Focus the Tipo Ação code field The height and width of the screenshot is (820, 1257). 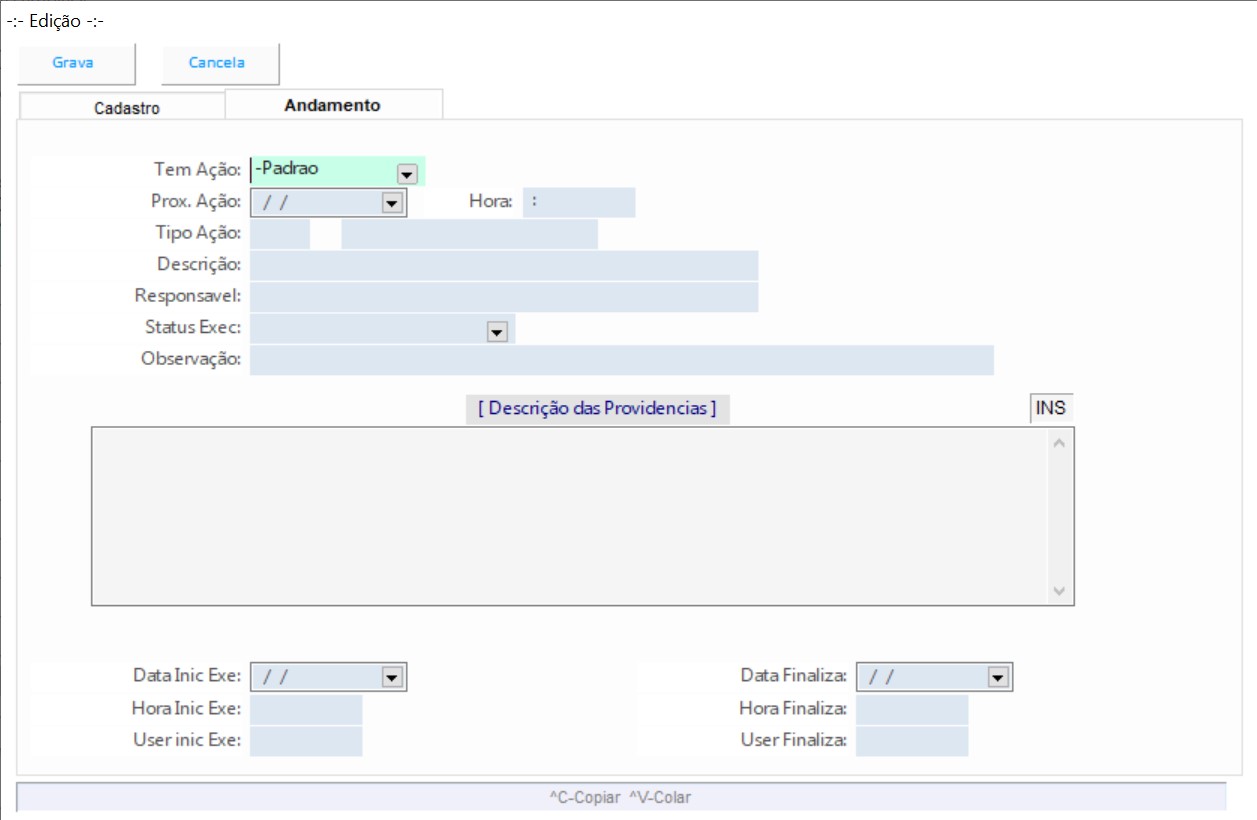point(280,234)
